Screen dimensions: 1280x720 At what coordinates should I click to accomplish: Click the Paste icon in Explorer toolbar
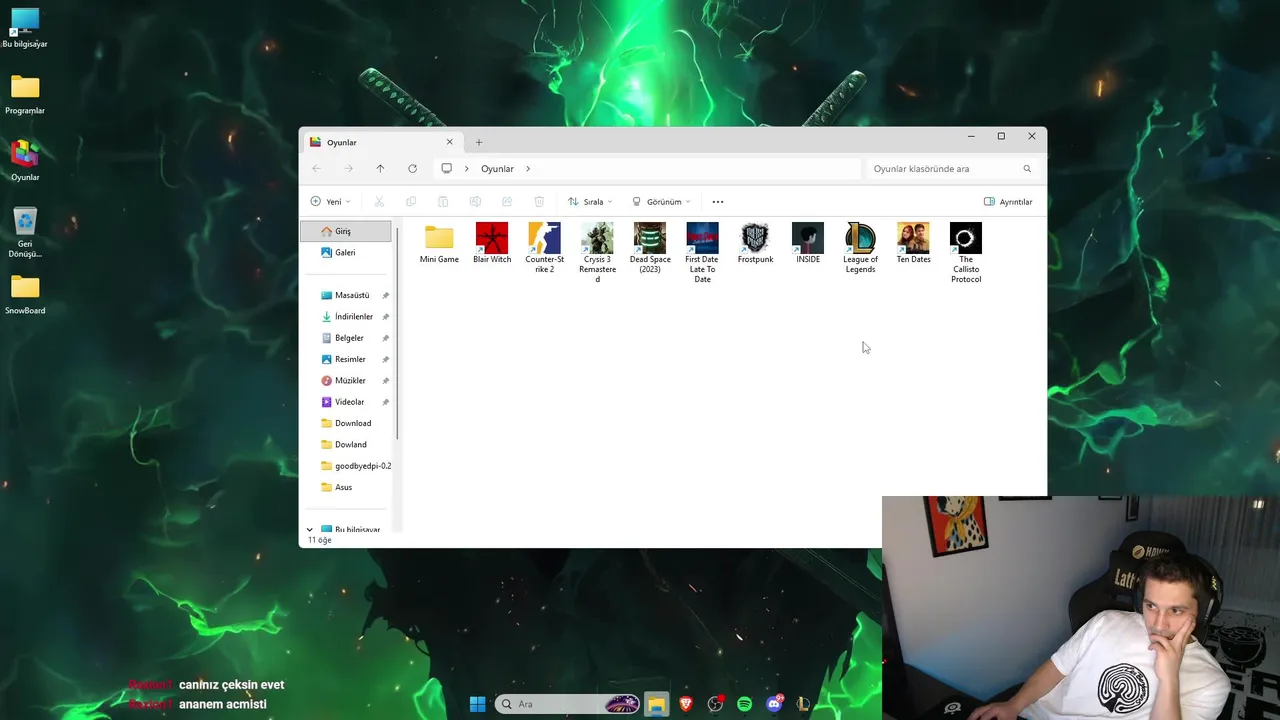click(x=443, y=201)
